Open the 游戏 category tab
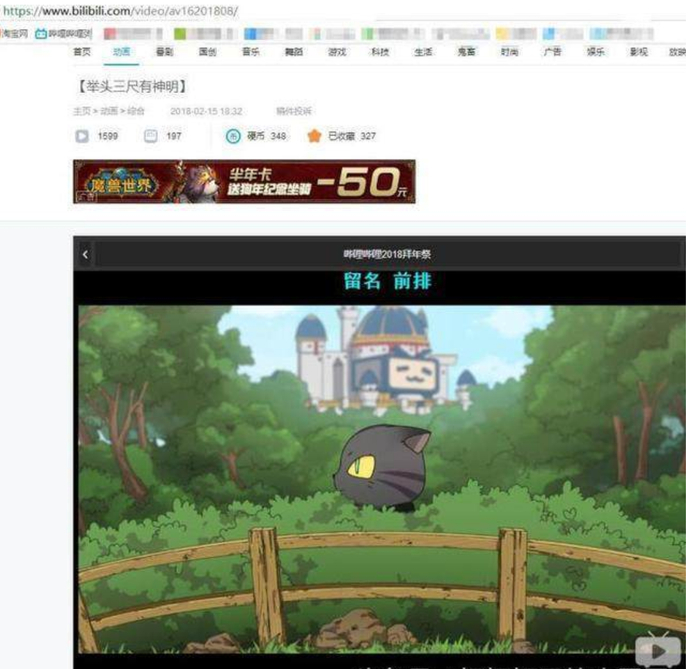700x669 pixels. [338, 52]
